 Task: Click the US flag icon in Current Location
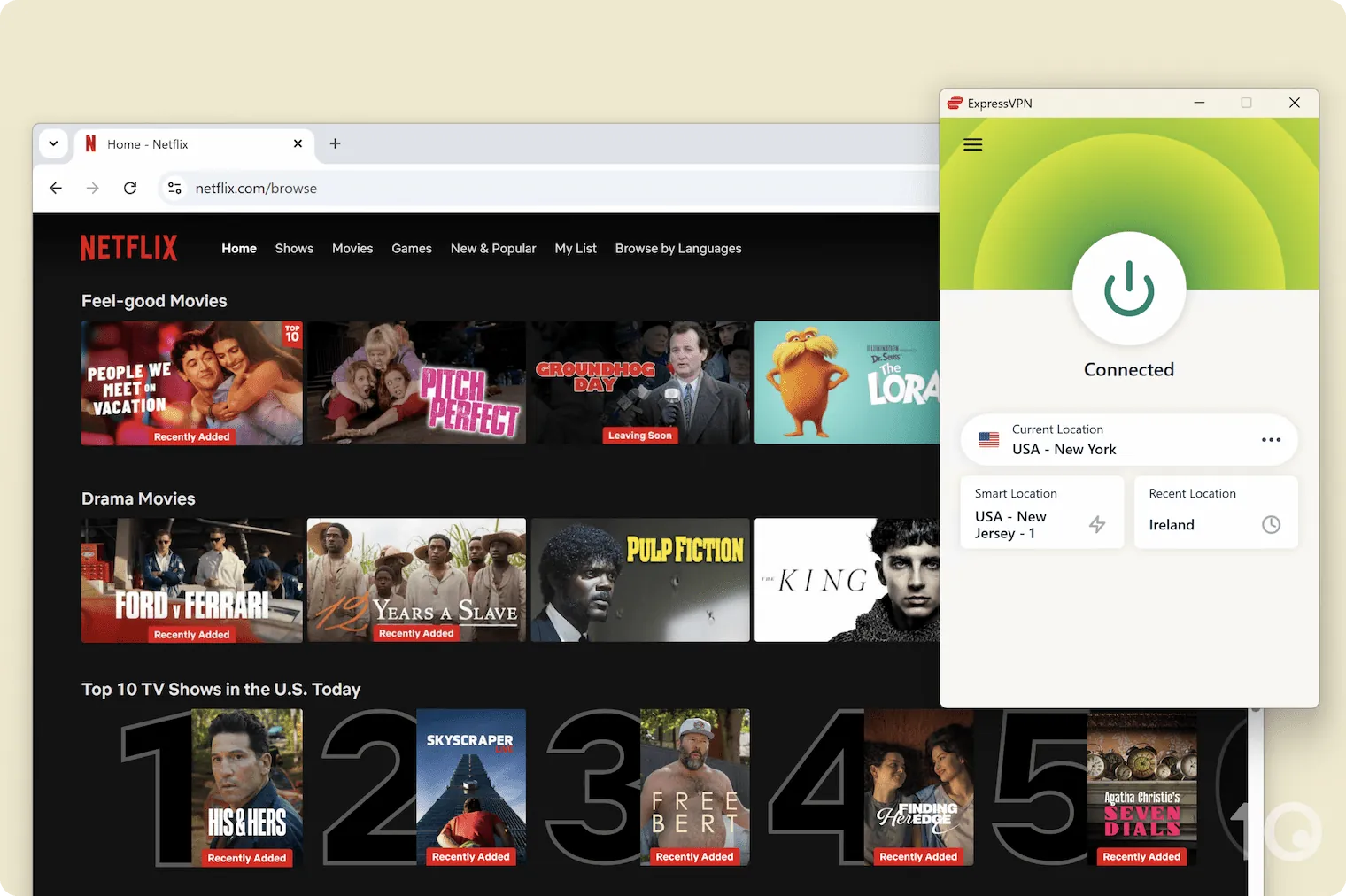(989, 439)
